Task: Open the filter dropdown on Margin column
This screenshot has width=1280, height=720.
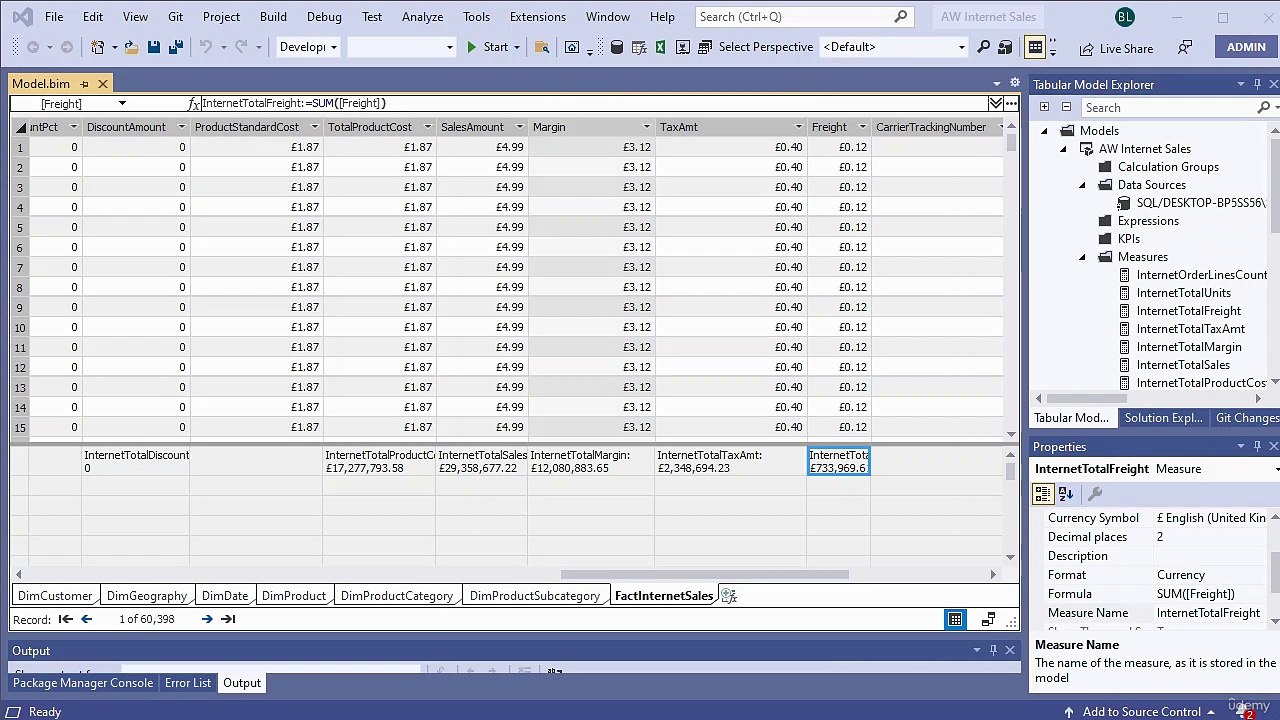Action: click(x=646, y=127)
